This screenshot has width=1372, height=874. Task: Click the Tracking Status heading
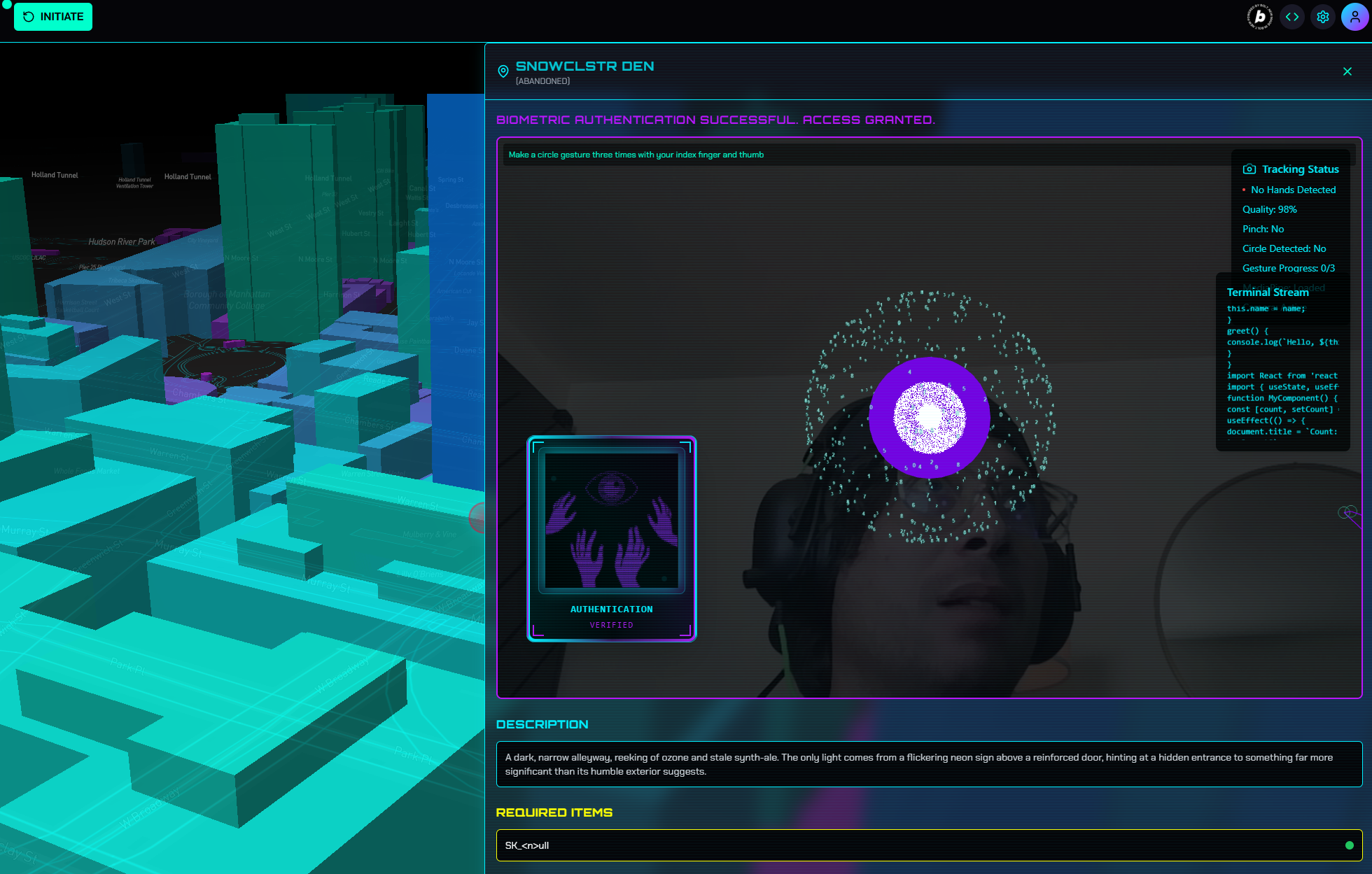[x=1300, y=169]
